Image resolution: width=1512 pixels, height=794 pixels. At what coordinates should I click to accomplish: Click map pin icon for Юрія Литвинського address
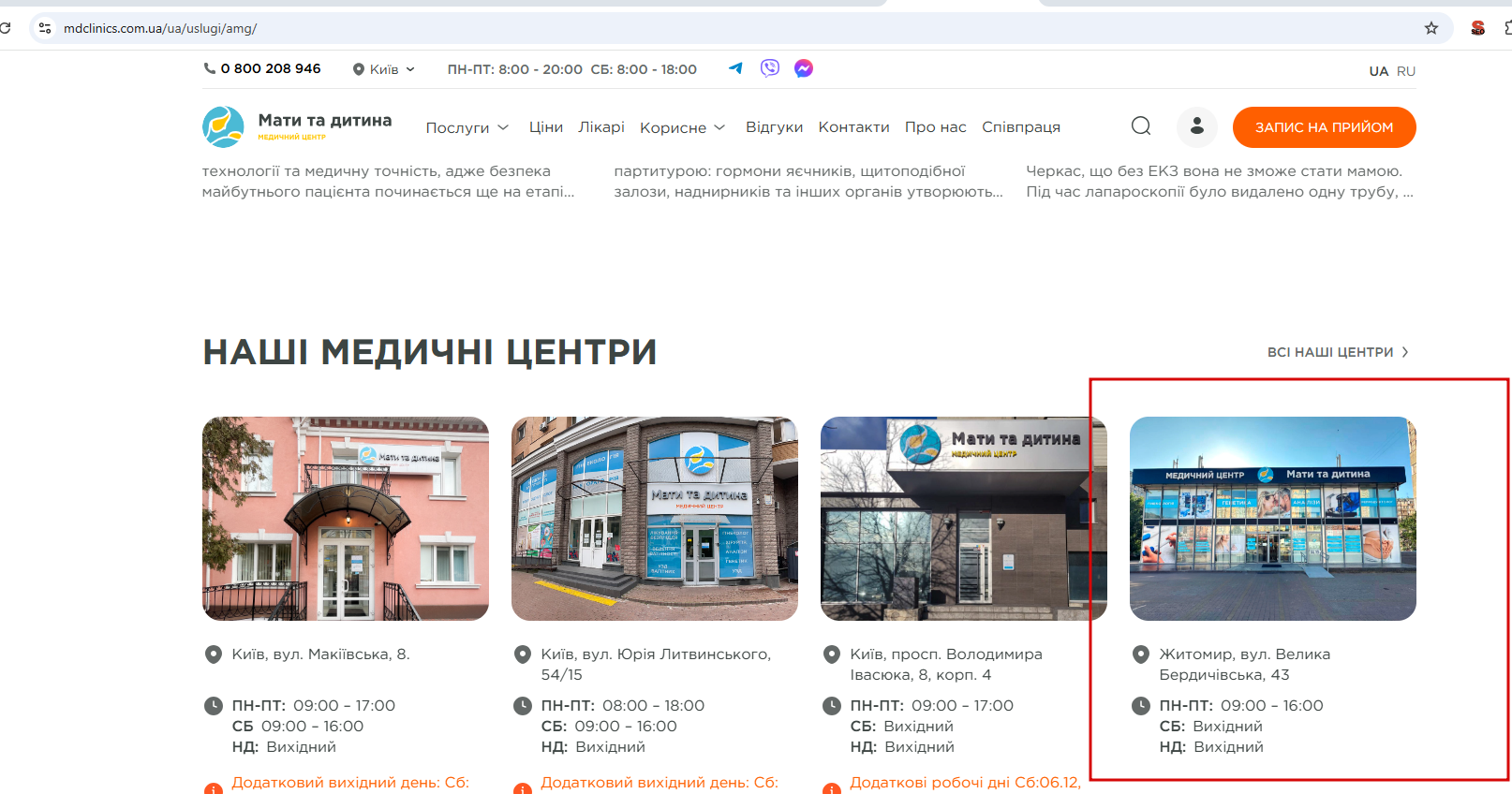(x=523, y=654)
